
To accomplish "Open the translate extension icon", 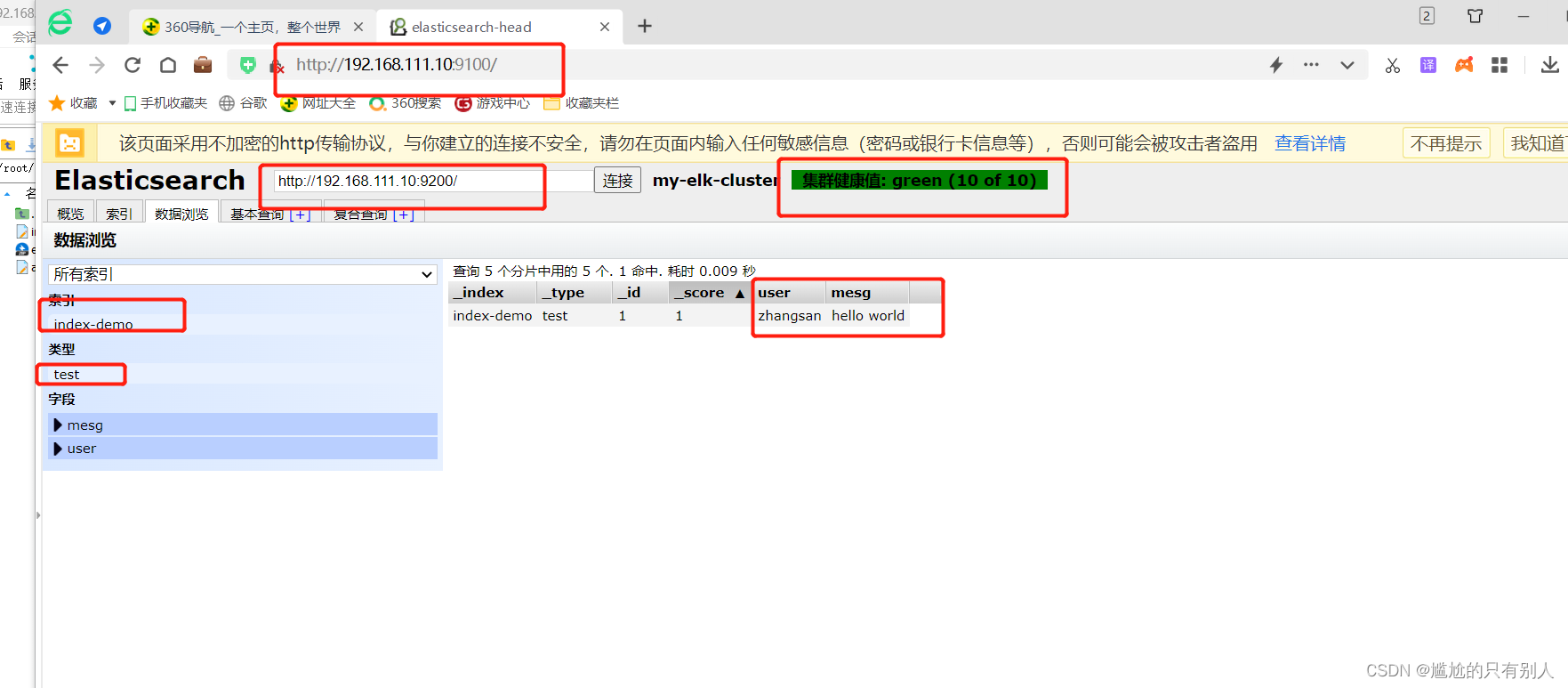I will pyautogui.click(x=1428, y=65).
